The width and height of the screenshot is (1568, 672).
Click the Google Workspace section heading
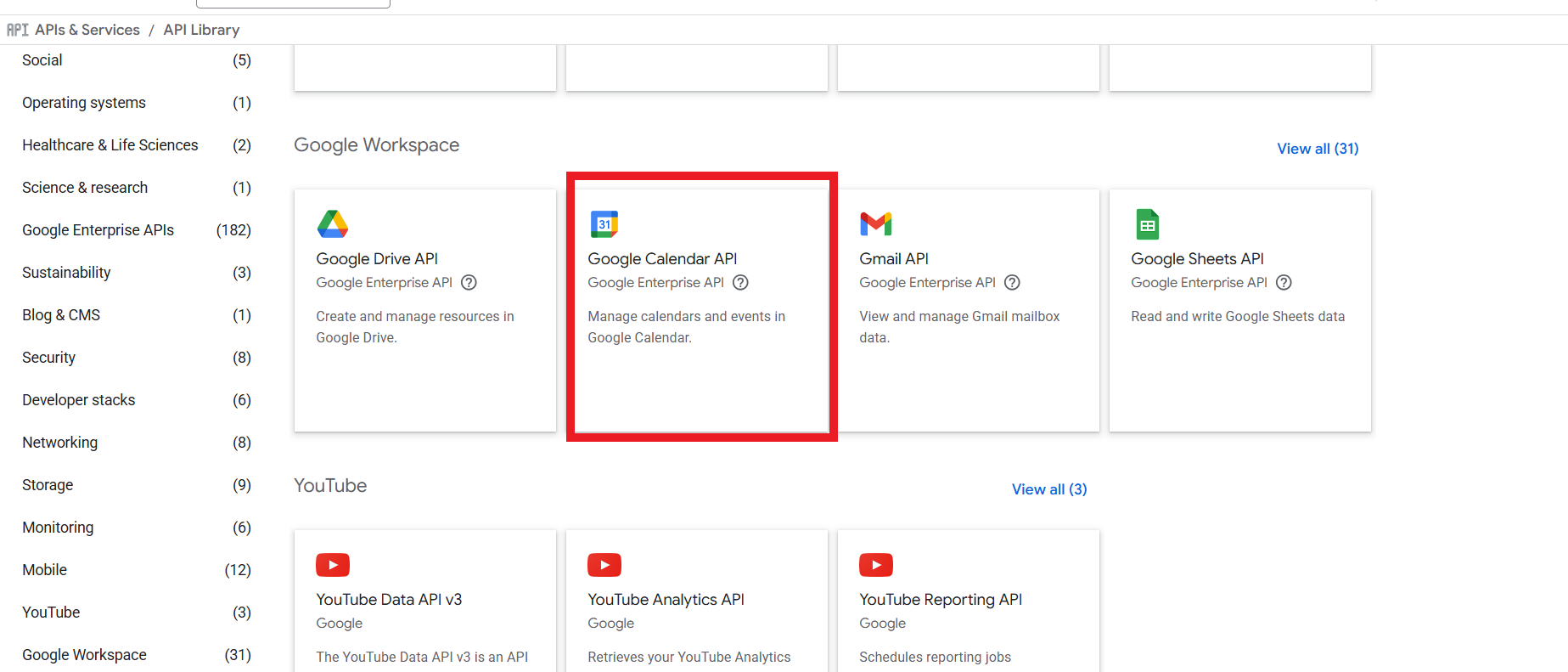tap(376, 145)
